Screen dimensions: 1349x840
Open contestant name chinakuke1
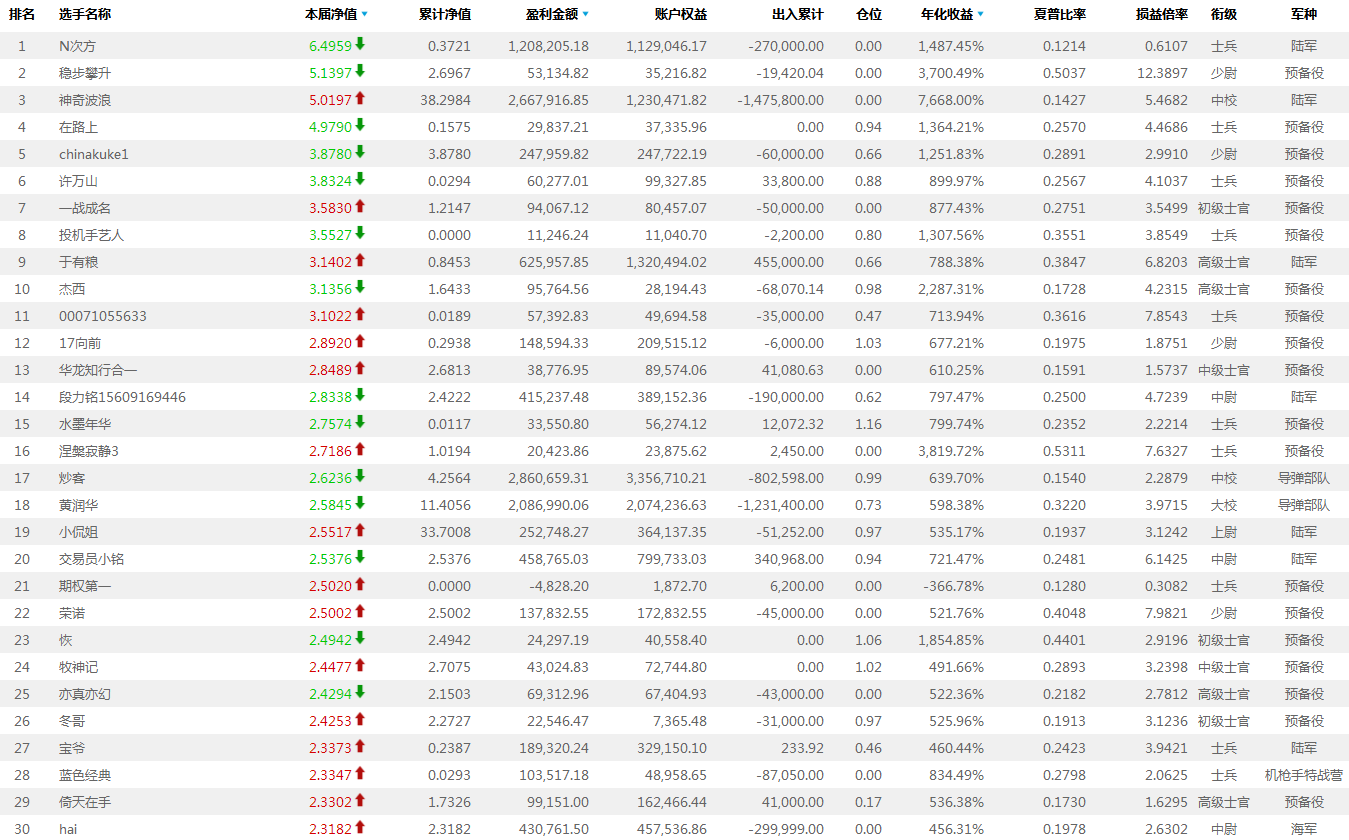point(94,154)
